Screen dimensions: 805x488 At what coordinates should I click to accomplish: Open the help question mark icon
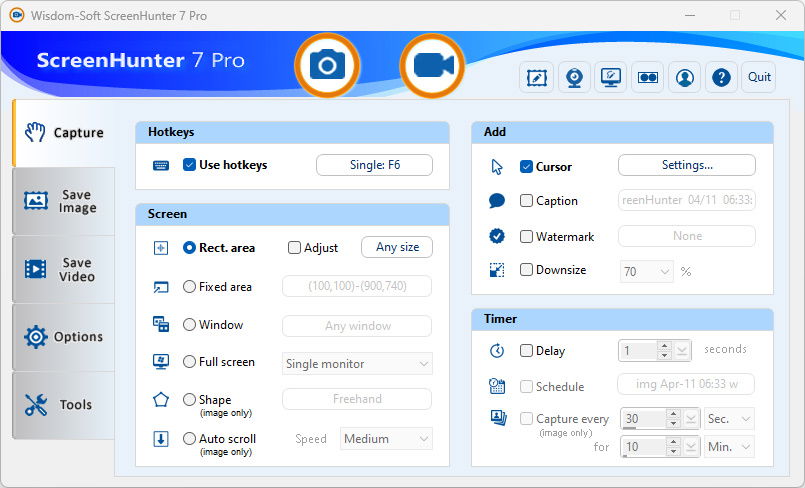point(721,77)
